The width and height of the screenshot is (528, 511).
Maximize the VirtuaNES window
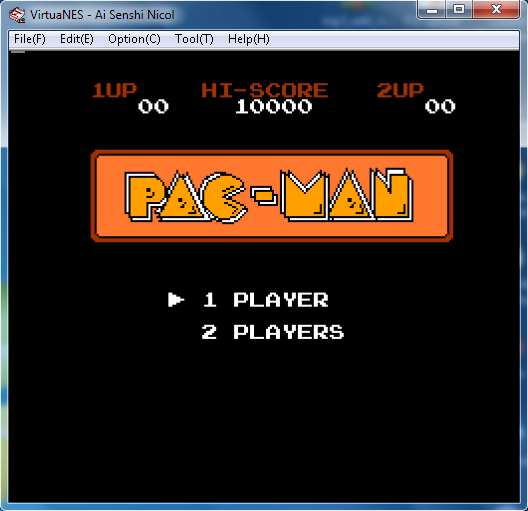coord(459,9)
